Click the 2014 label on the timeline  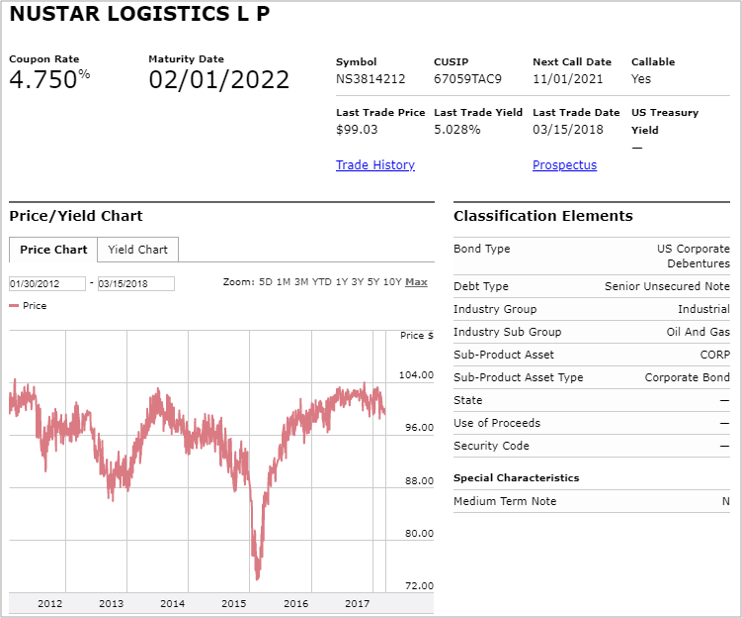172,603
